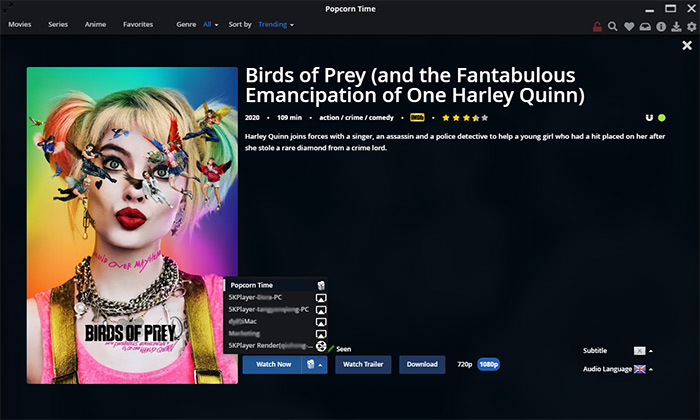Minimize the Popcorn Time window

click(x=650, y=9)
